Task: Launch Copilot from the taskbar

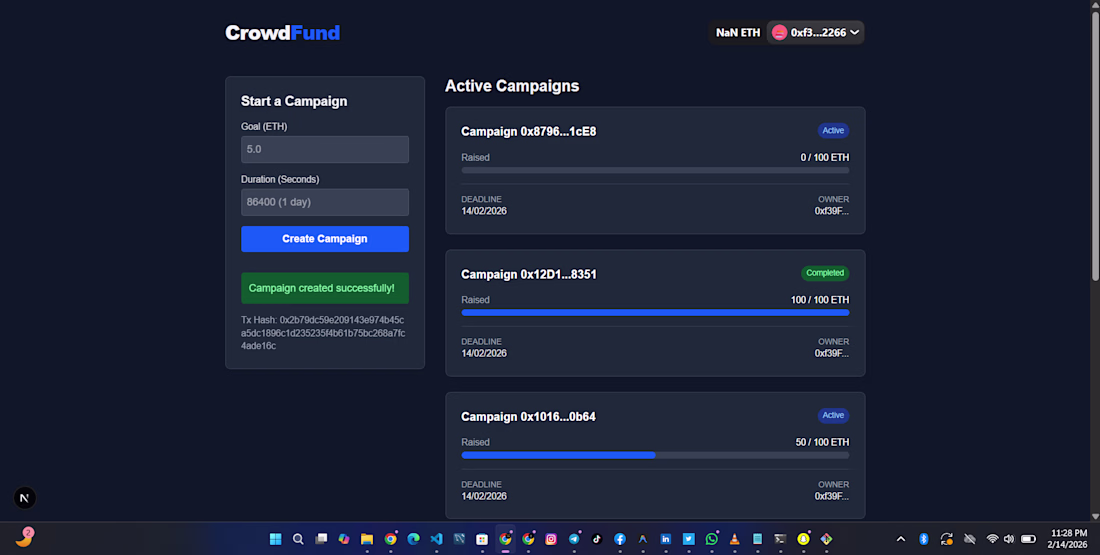Action: coord(344,539)
